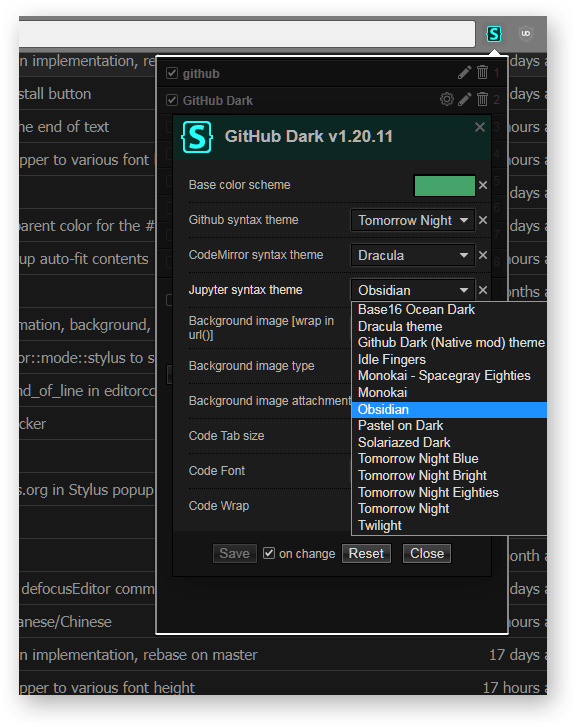Click 'Code Font' label
The image size is (576, 727).
coord(217,471)
